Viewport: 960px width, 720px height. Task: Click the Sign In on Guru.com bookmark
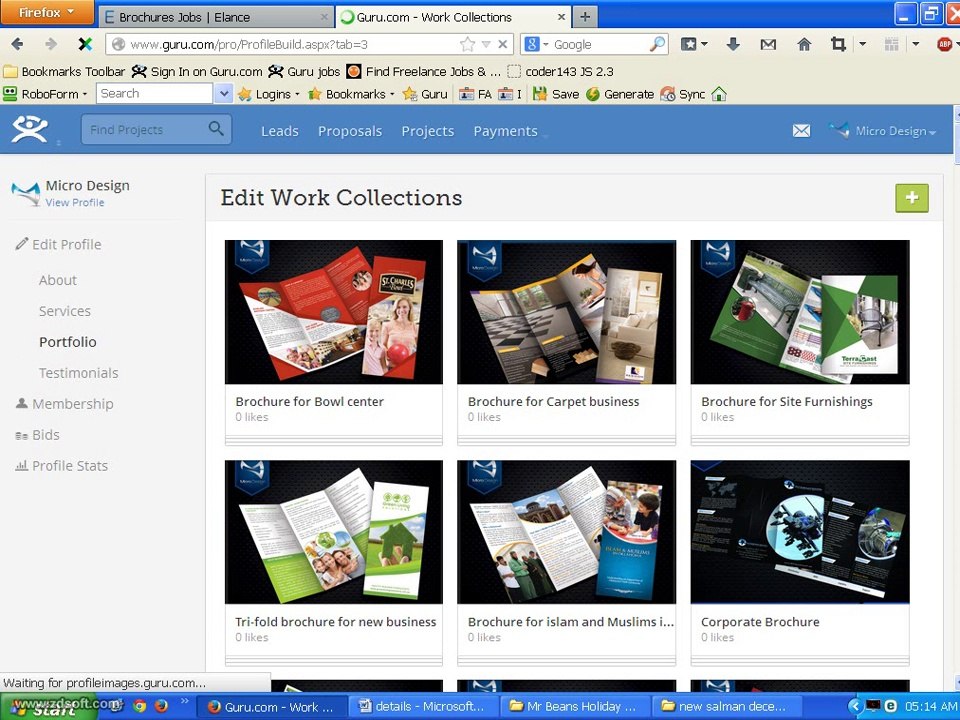coord(197,72)
